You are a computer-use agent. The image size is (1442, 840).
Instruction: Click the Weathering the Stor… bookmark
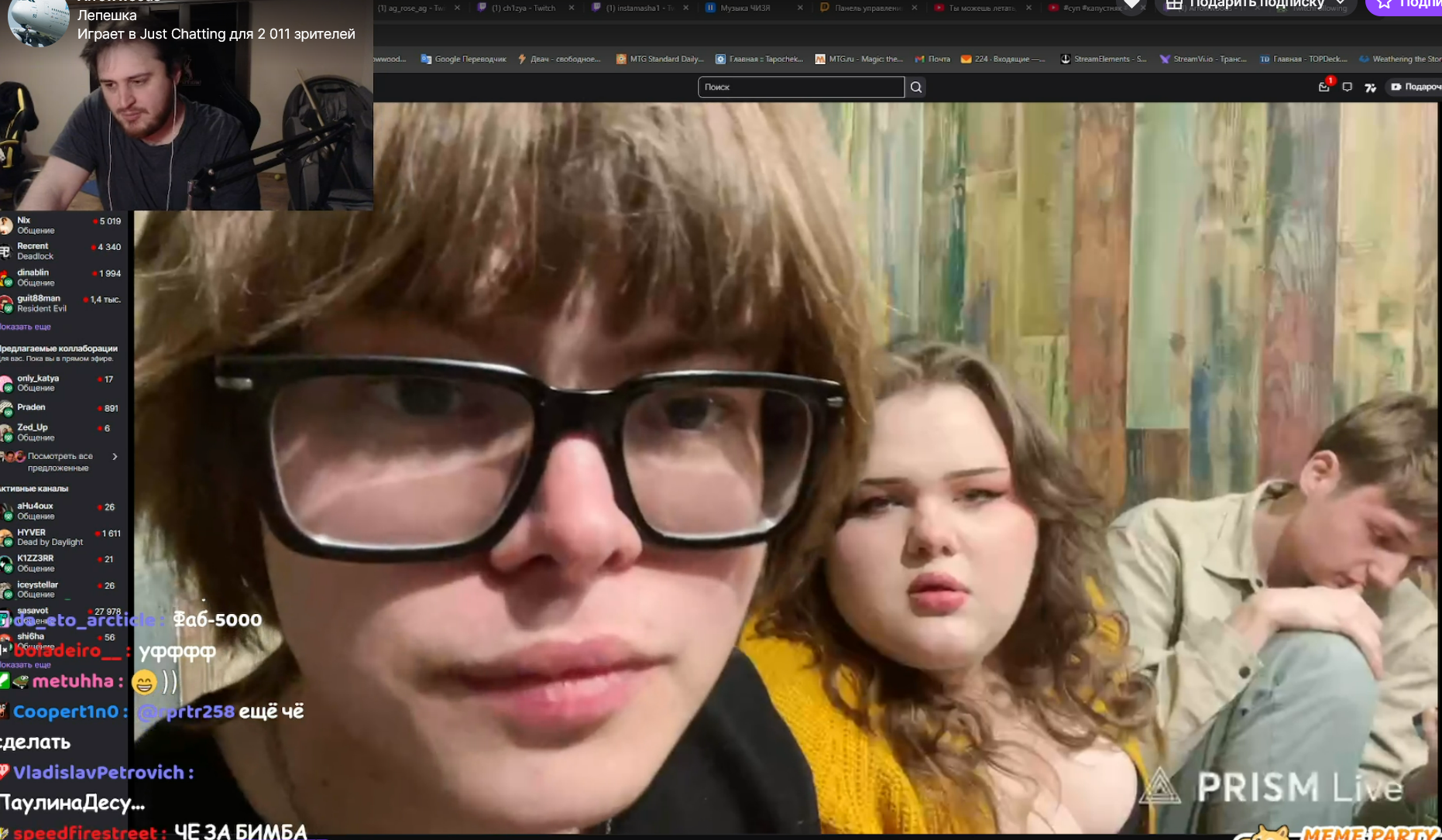[1400, 59]
